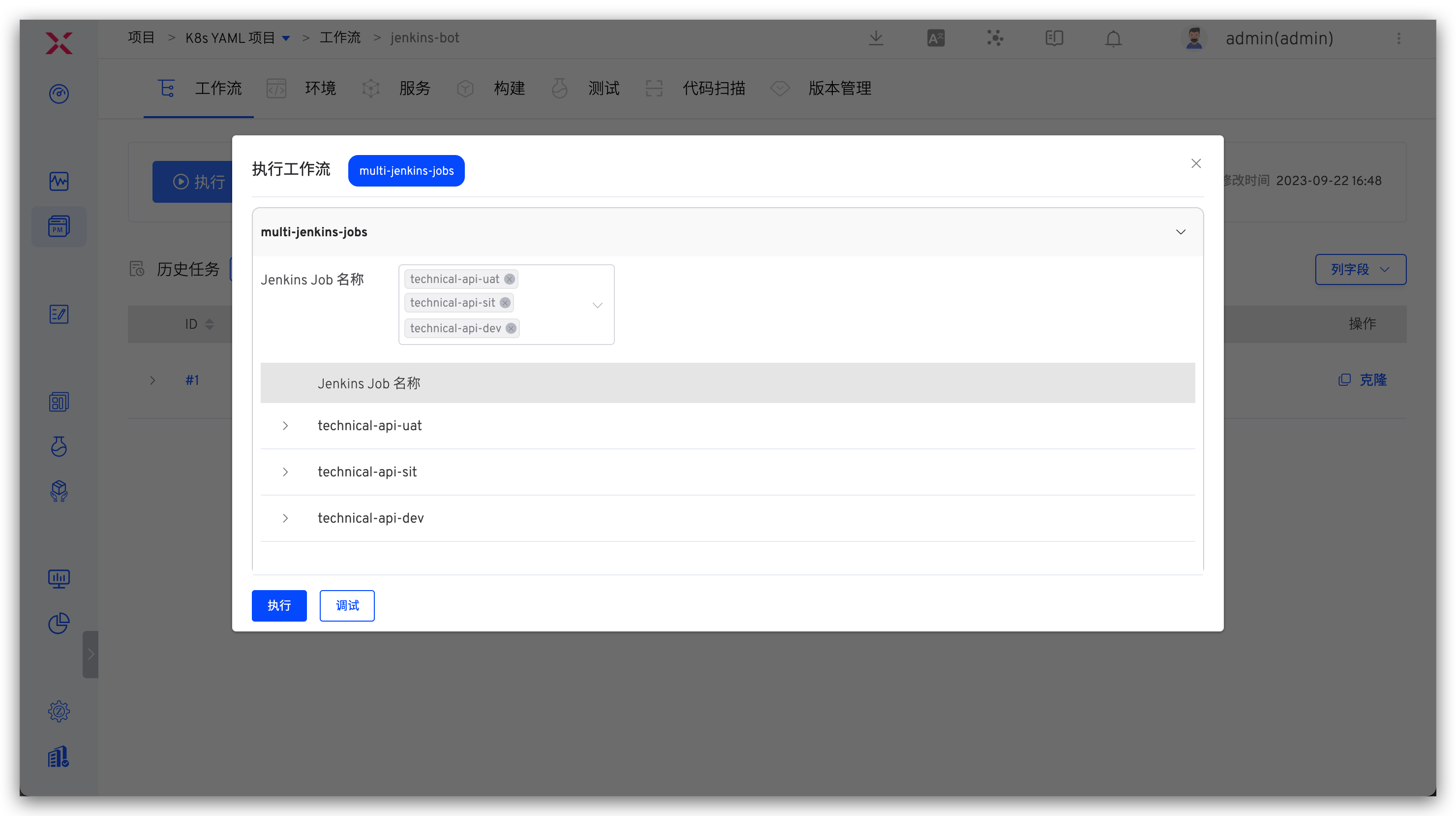This screenshot has height=816, width=1456.
Task: Switch to the 工作流 tab
Action: pyautogui.click(x=199, y=88)
